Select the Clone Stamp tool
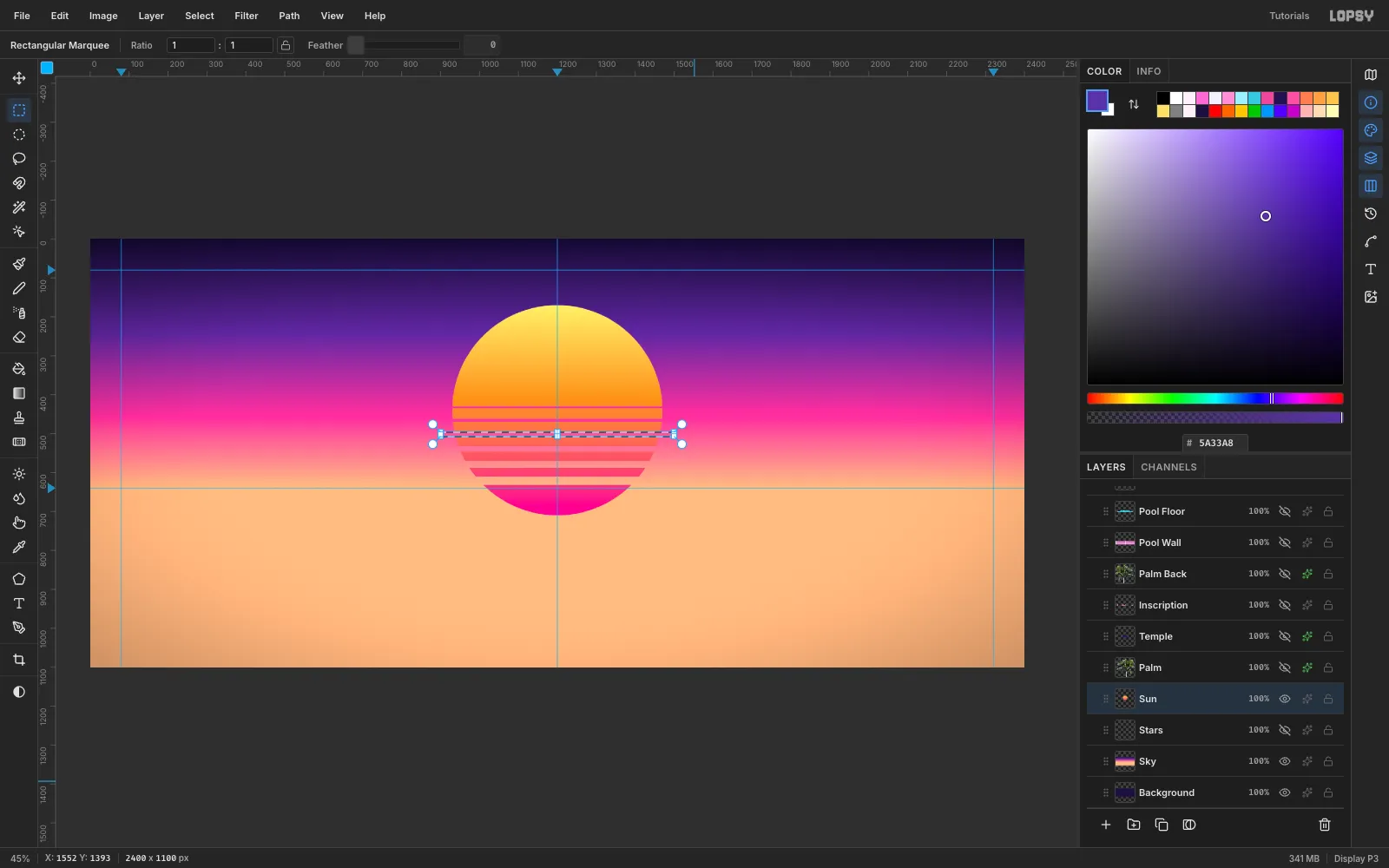The height and width of the screenshot is (868, 1389). coord(19,418)
